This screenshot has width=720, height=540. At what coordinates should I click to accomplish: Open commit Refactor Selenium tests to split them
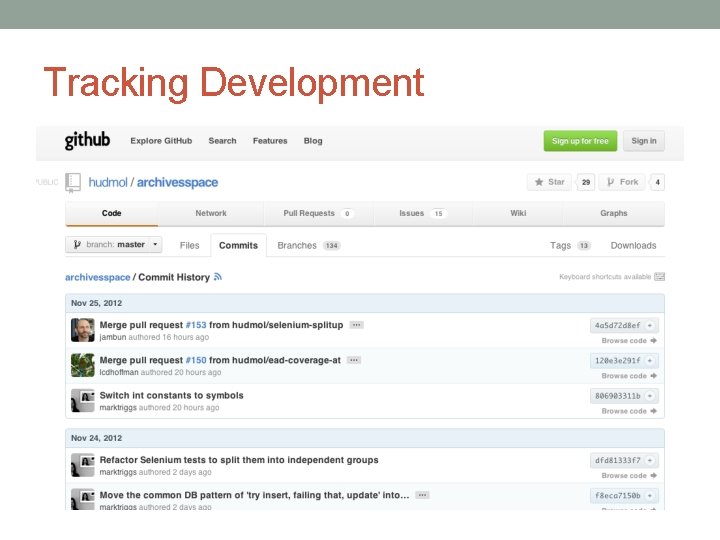[x=239, y=460]
